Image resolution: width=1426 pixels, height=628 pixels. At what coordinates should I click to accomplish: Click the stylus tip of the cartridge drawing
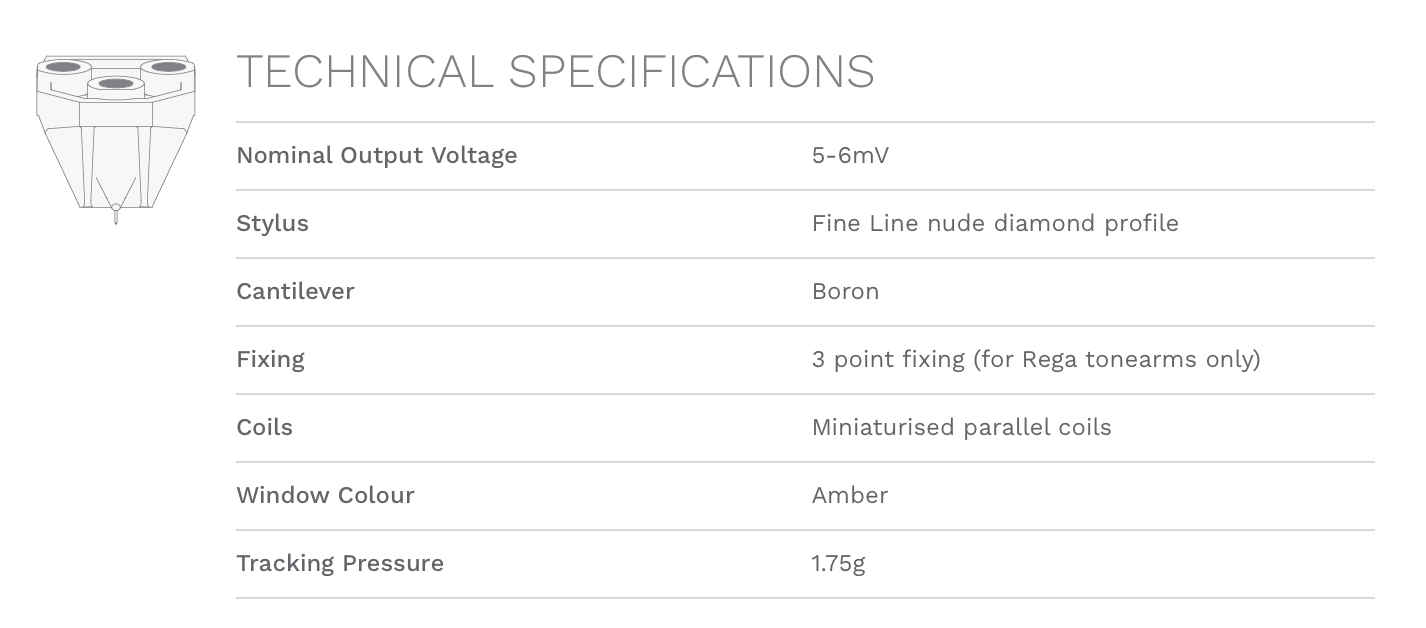[x=116, y=211]
